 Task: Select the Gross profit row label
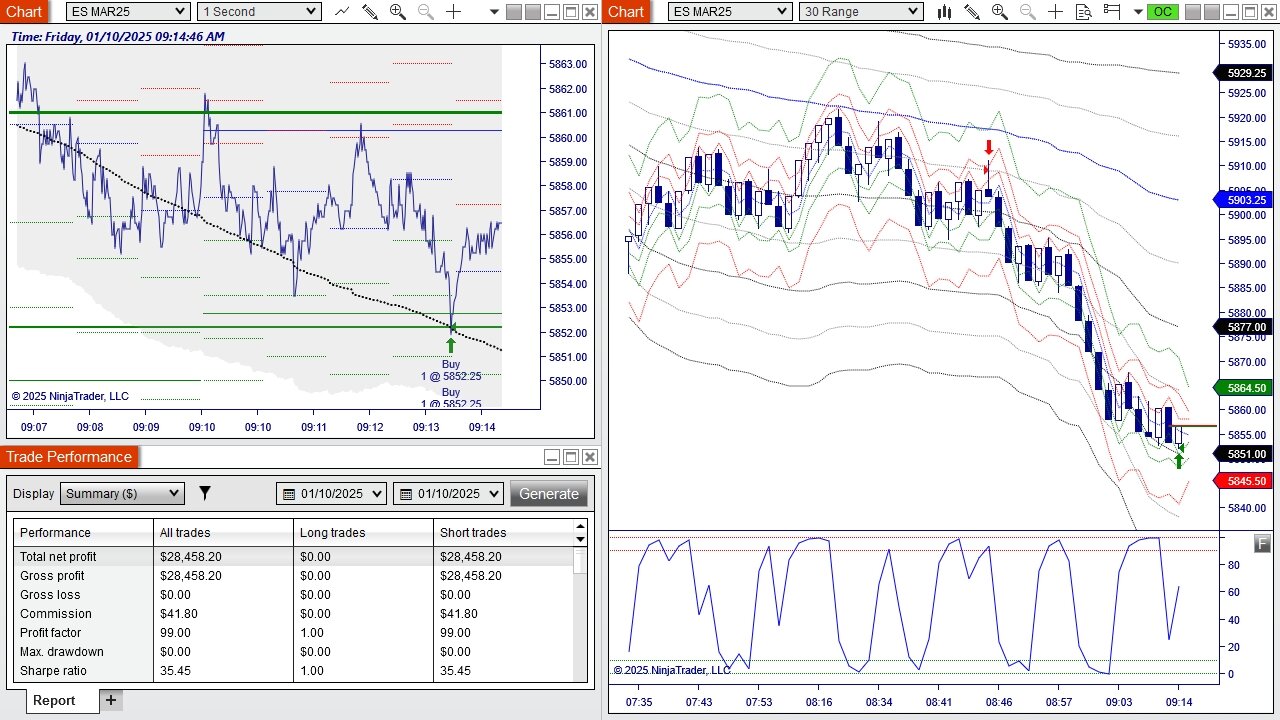pos(52,575)
